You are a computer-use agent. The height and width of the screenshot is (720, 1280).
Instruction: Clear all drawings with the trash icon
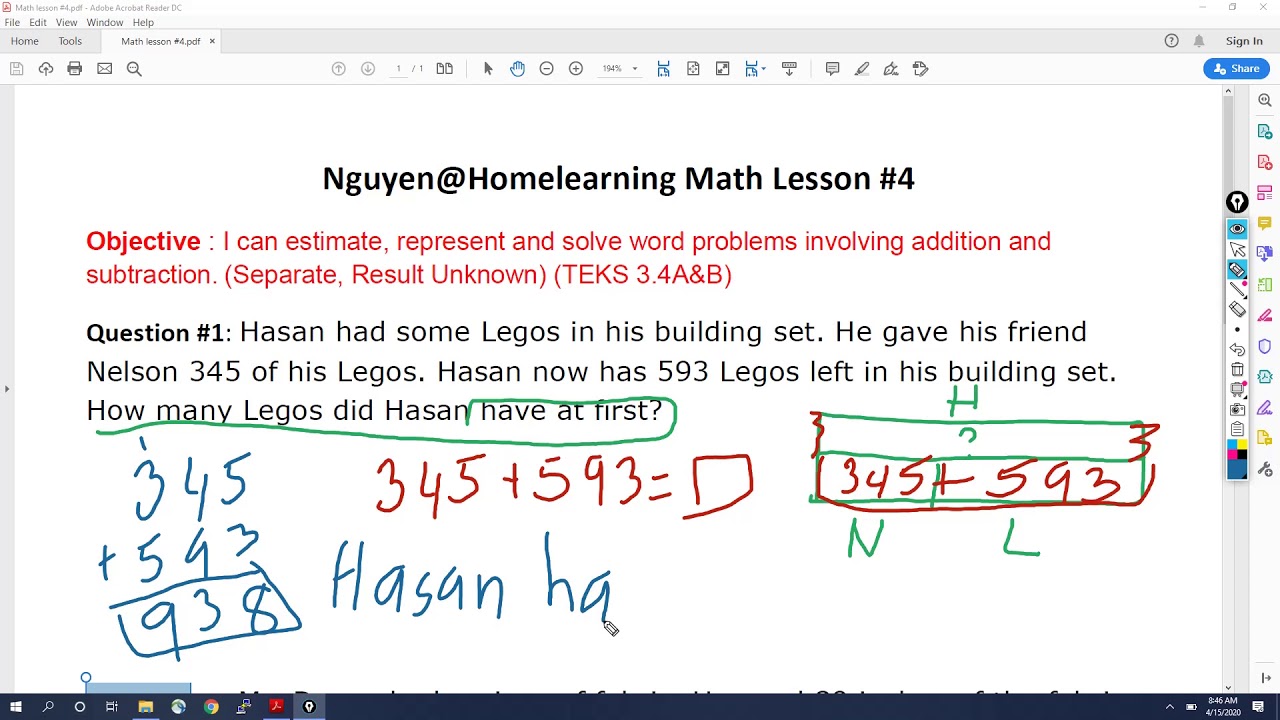(x=1237, y=370)
